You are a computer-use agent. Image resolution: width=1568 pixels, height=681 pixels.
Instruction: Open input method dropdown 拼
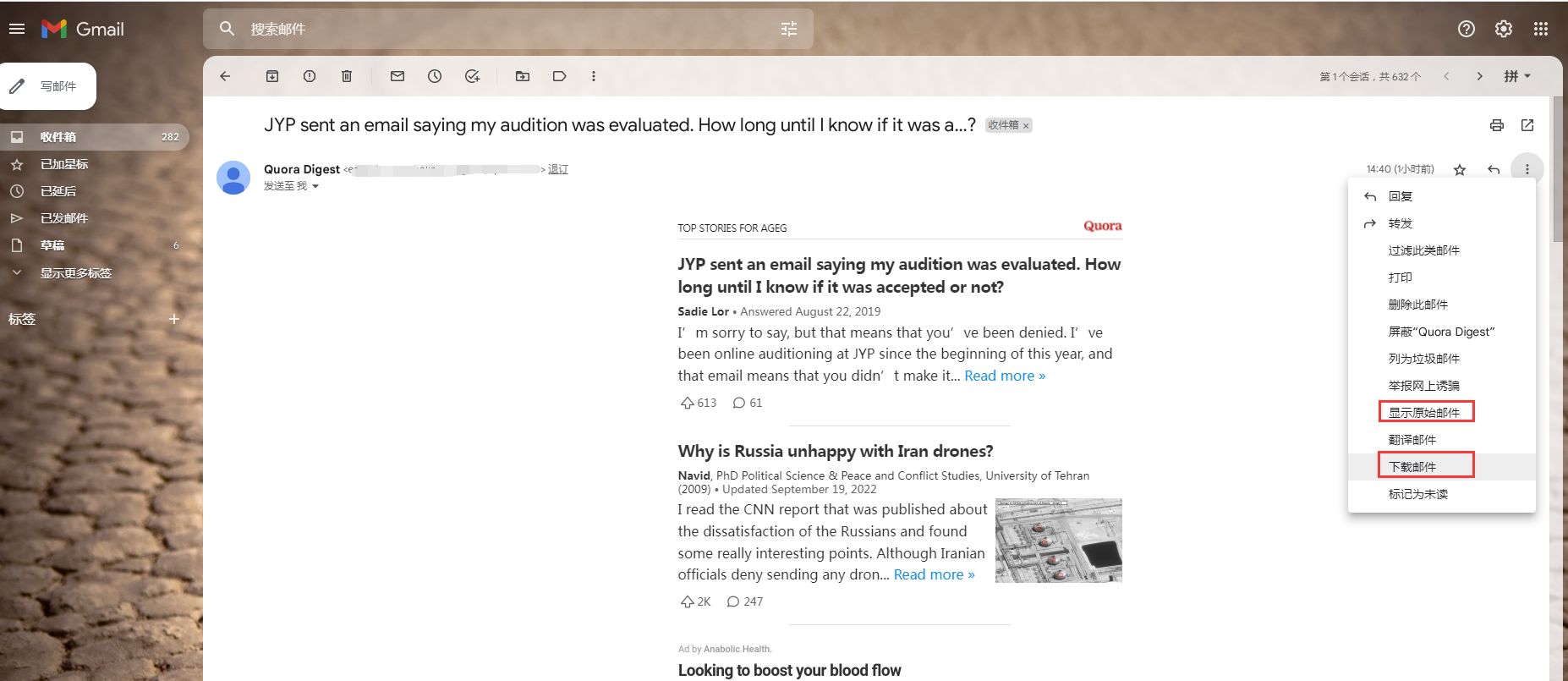(1517, 76)
